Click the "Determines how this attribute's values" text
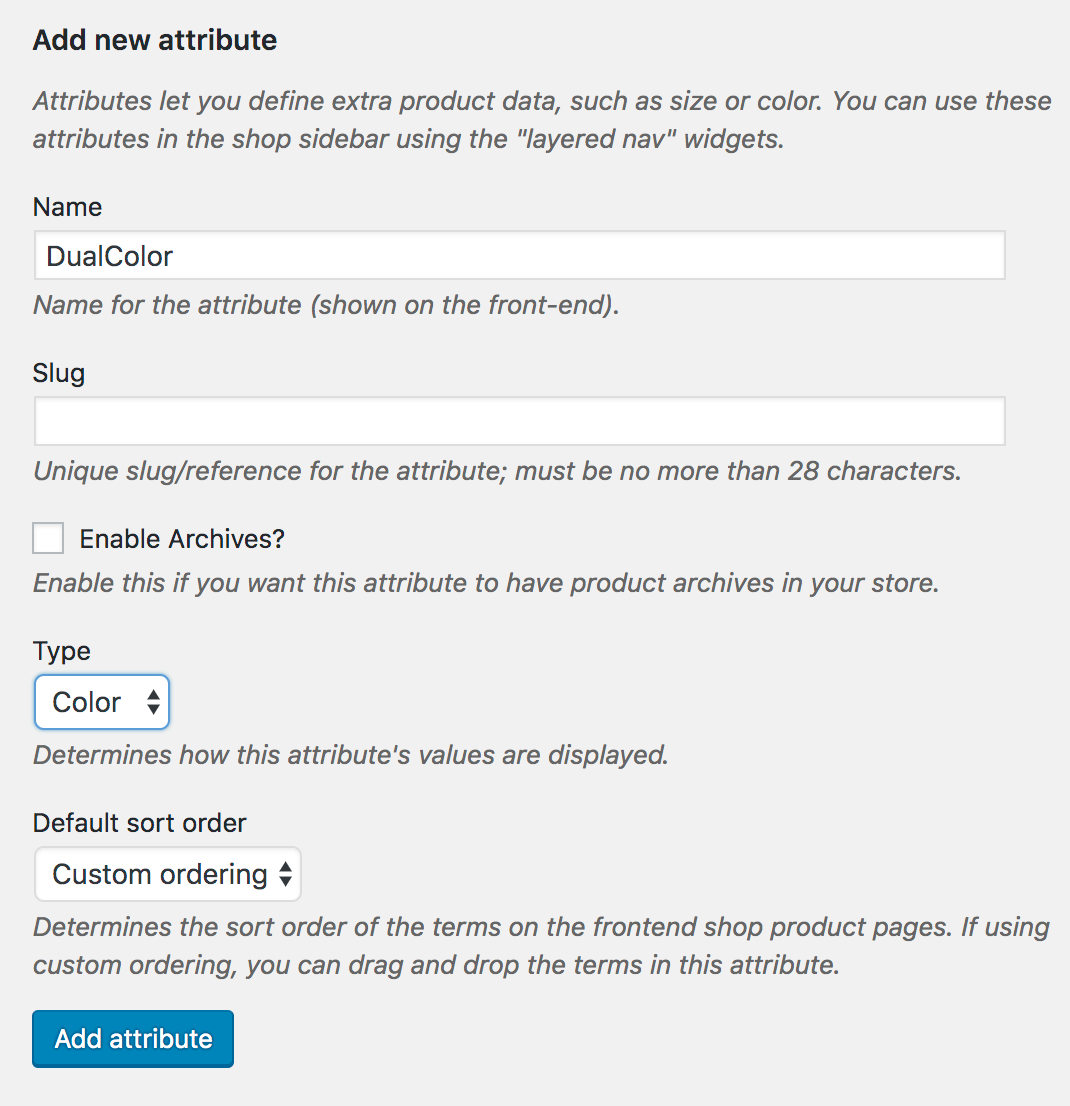 (350, 754)
